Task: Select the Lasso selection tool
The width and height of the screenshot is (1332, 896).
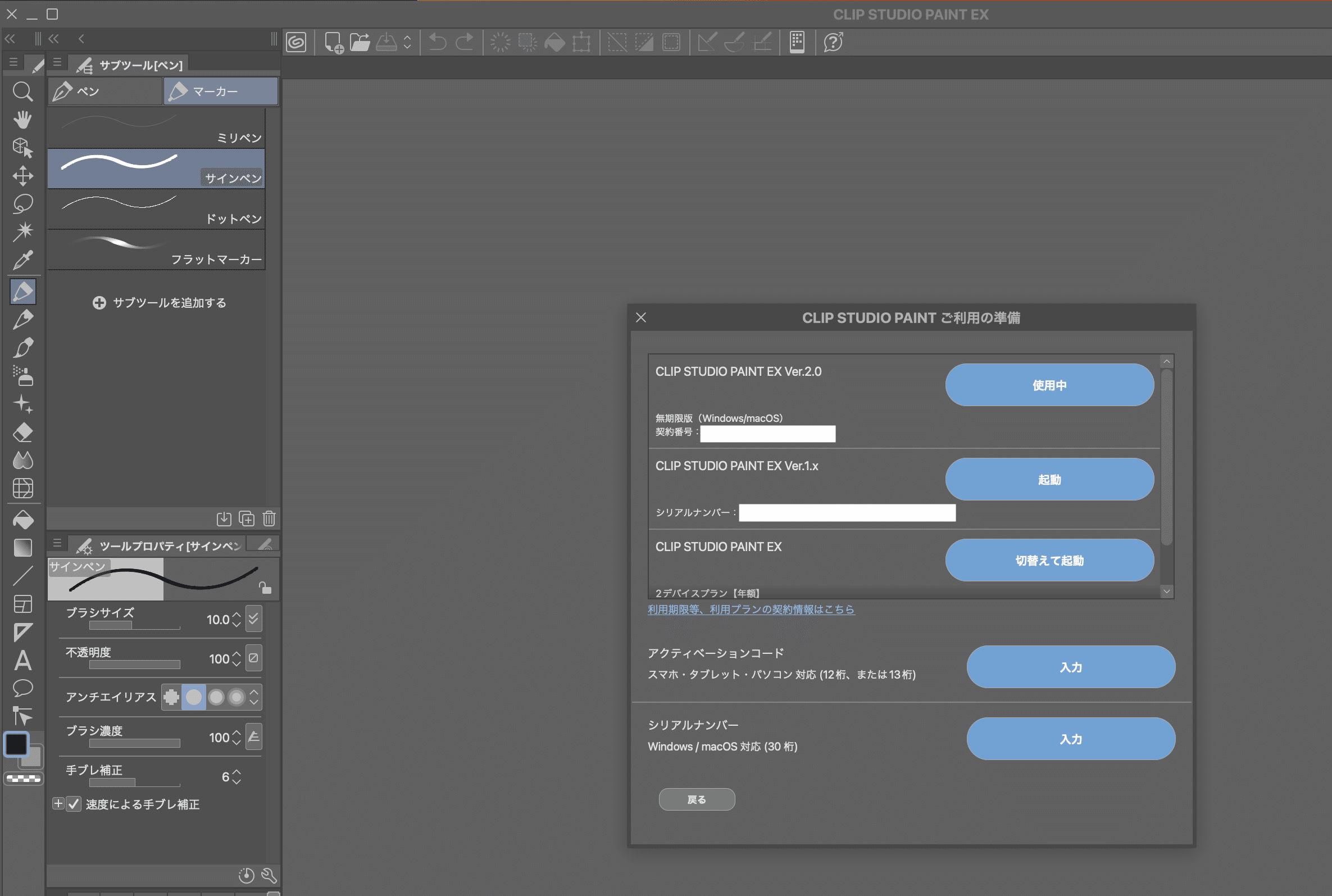Action: (x=23, y=203)
